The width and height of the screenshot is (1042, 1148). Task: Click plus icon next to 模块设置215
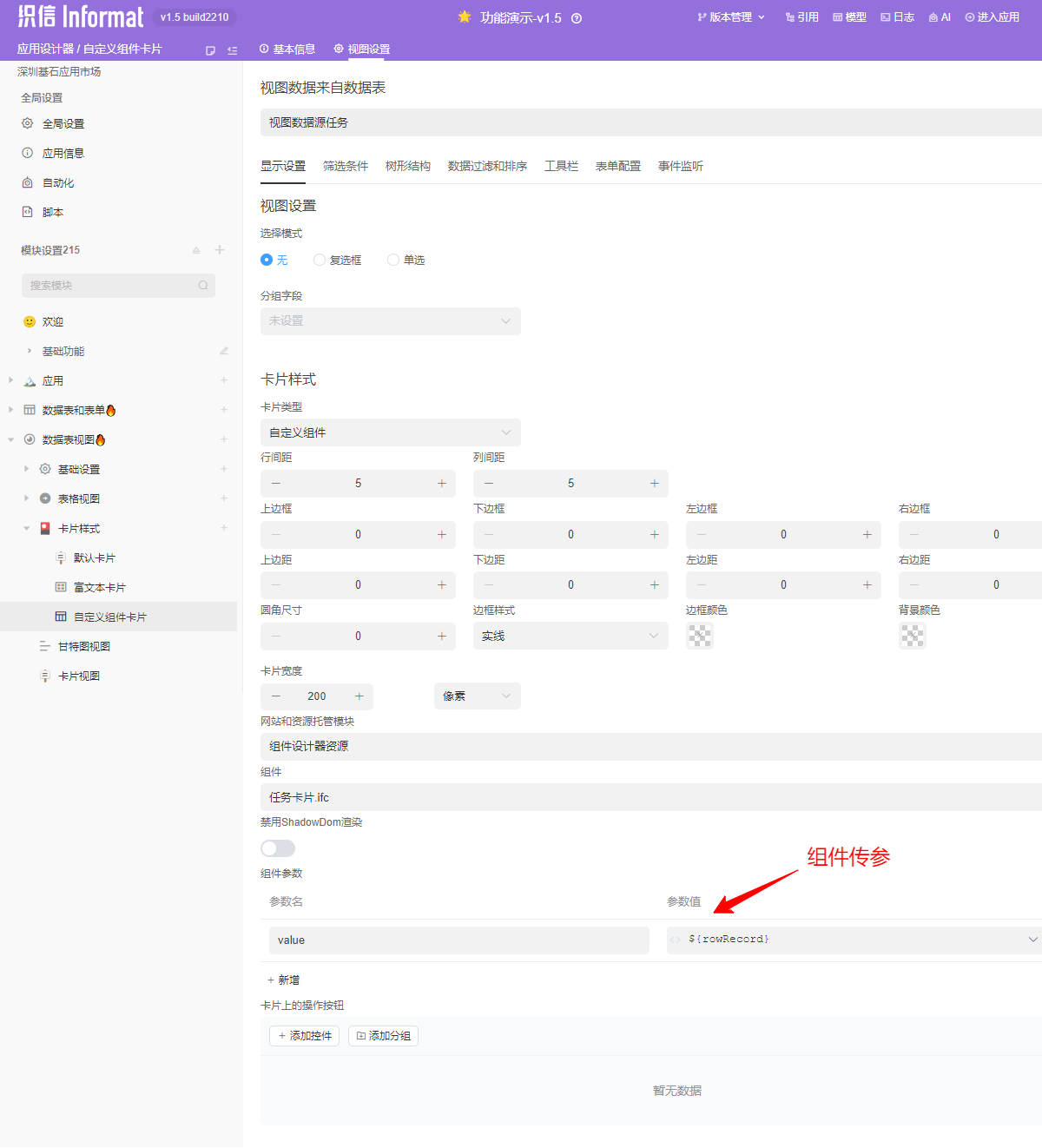click(x=220, y=250)
